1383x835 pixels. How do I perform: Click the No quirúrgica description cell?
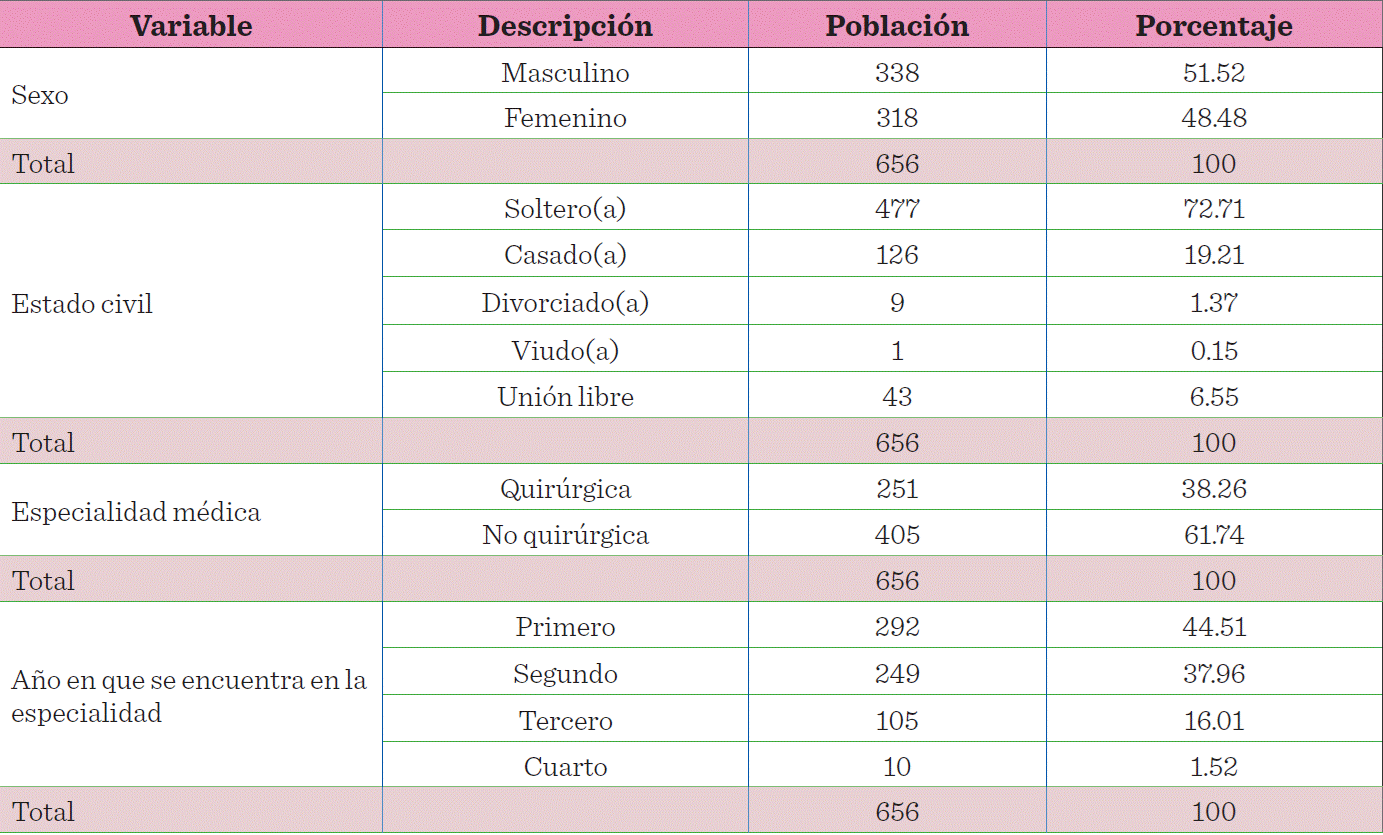565,535
